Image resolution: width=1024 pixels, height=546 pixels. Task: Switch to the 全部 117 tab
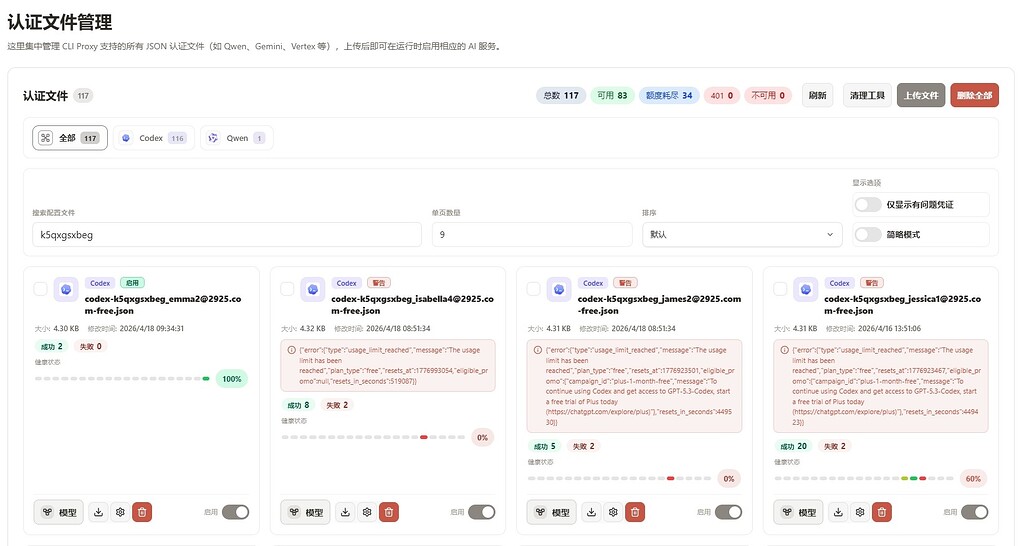pos(70,138)
